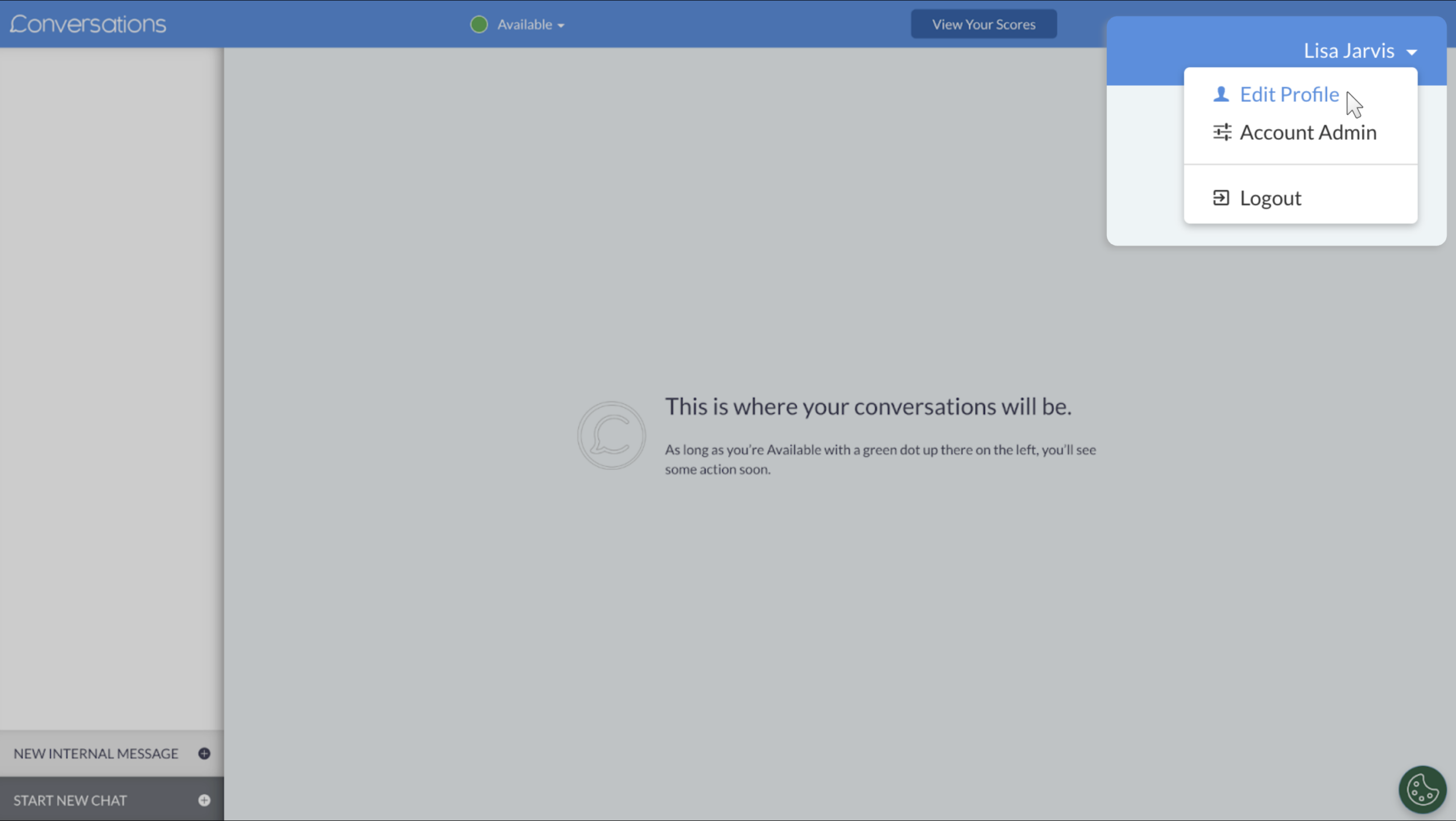Start a New Internal Message
Image resolution: width=1456 pixels, height=821 pixels.
click(x=112, y=753)
